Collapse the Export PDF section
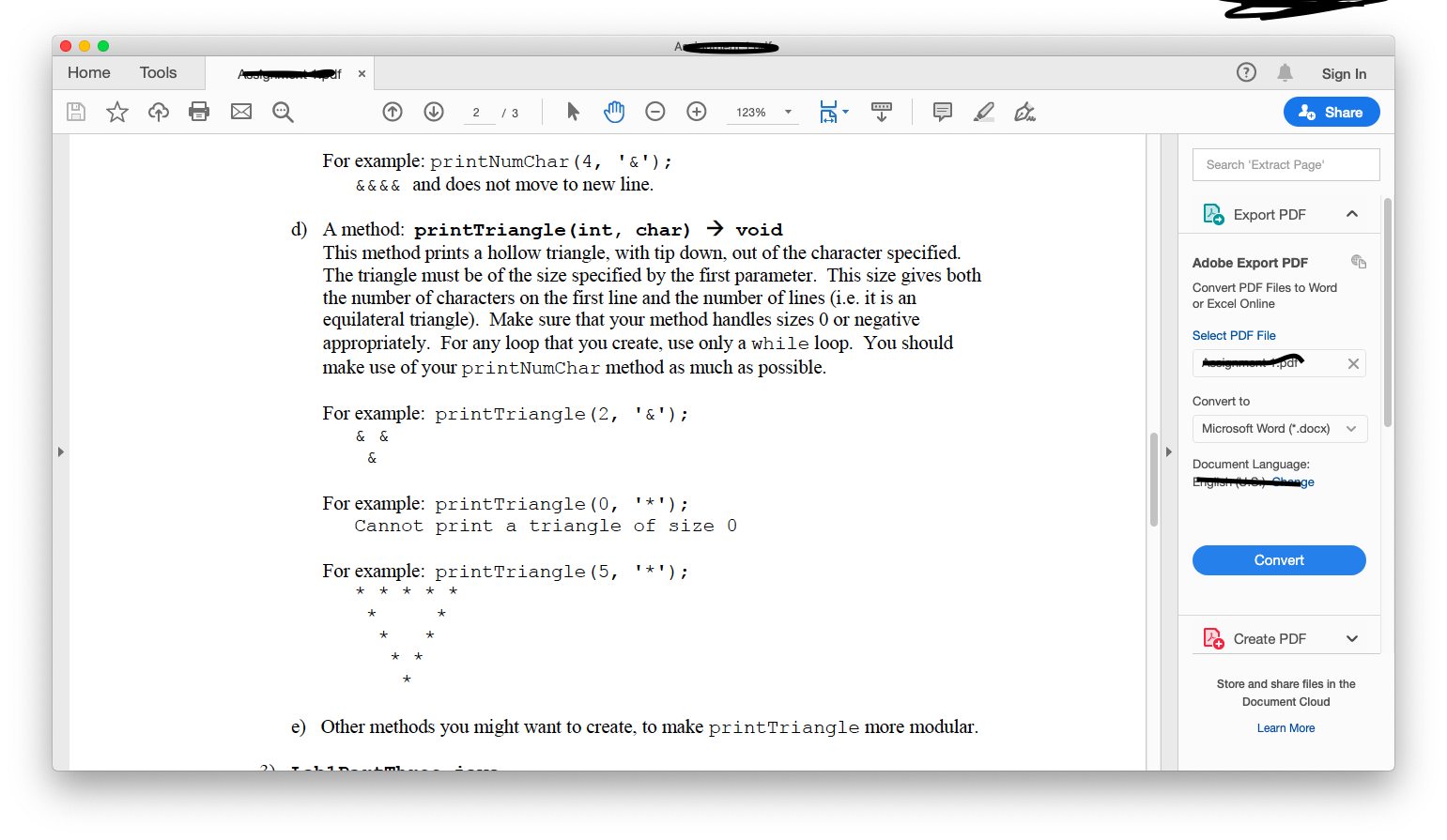Viewport: 1447px width, 840px height. pyautogui.click(x=1352, y=214)
